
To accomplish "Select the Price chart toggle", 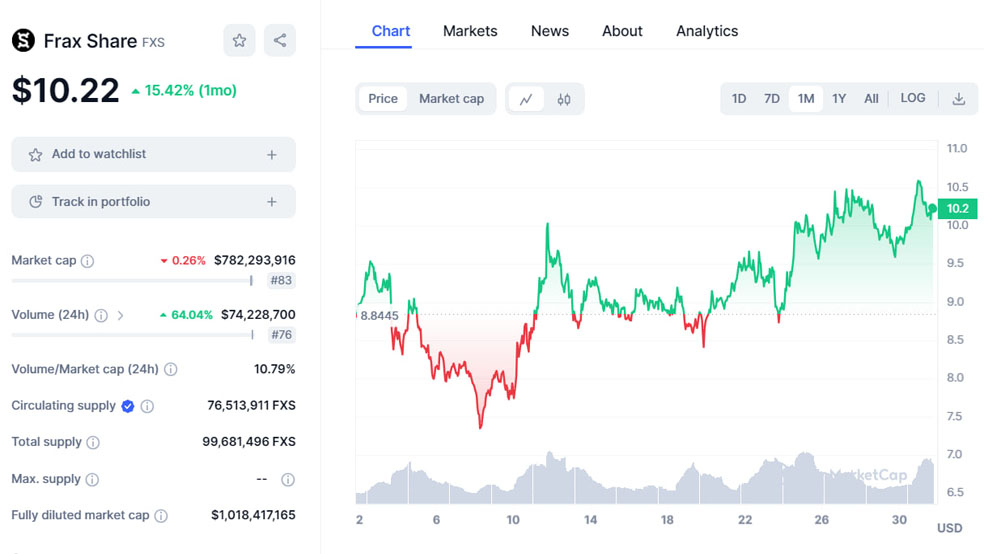I will coord(383,99).
